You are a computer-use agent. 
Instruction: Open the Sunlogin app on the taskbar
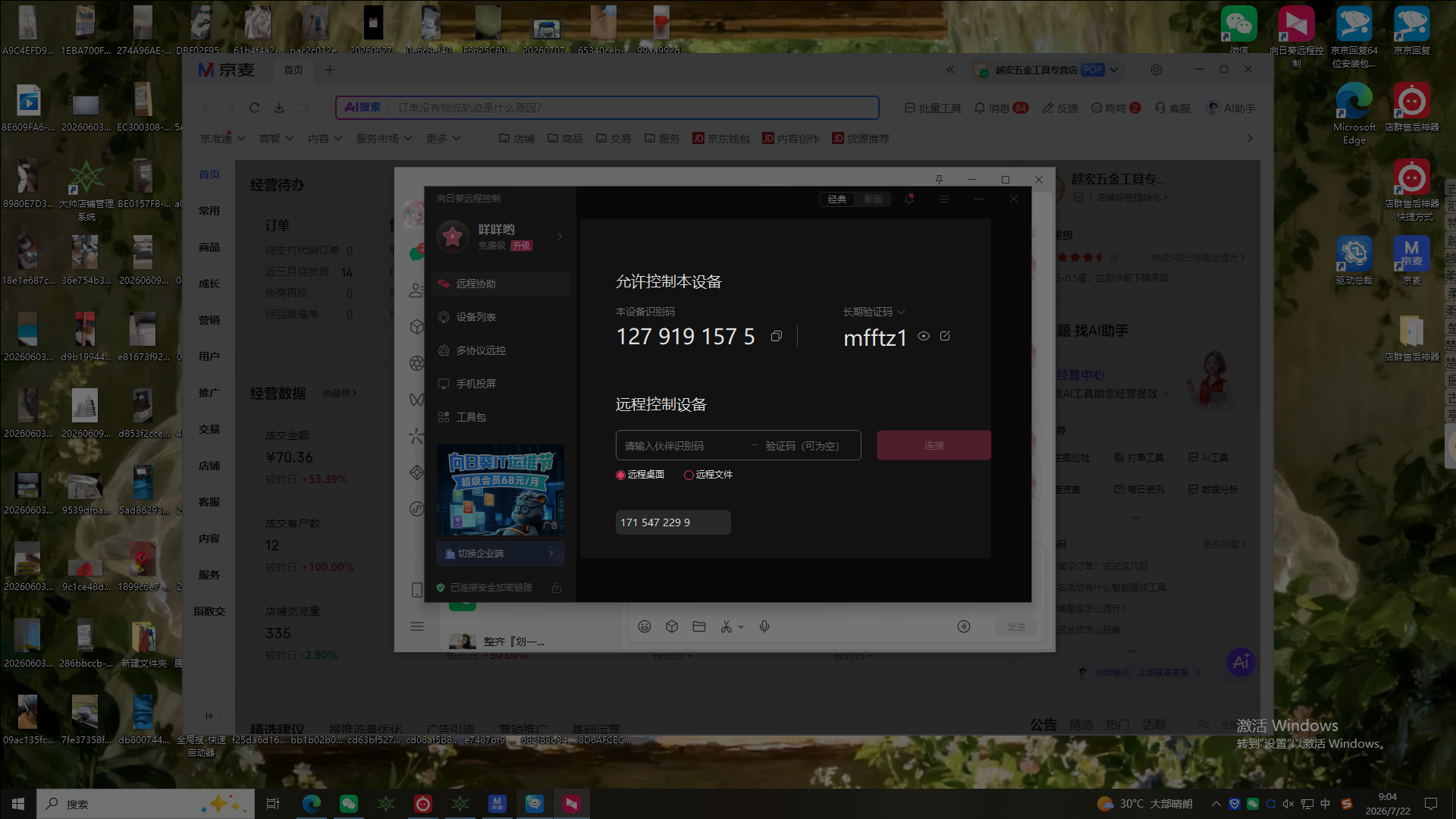click(x=572, y=804)
